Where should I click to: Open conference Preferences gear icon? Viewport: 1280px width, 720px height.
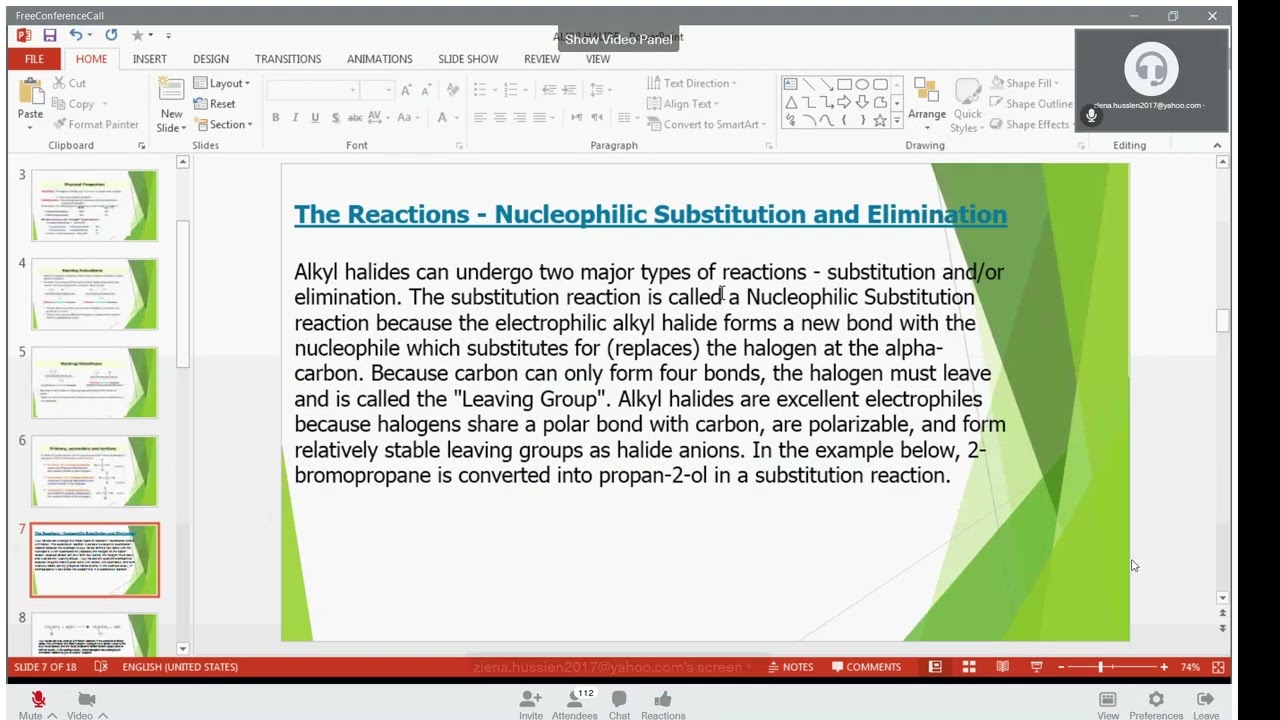pyautogui.click(x=1156, y=699)
